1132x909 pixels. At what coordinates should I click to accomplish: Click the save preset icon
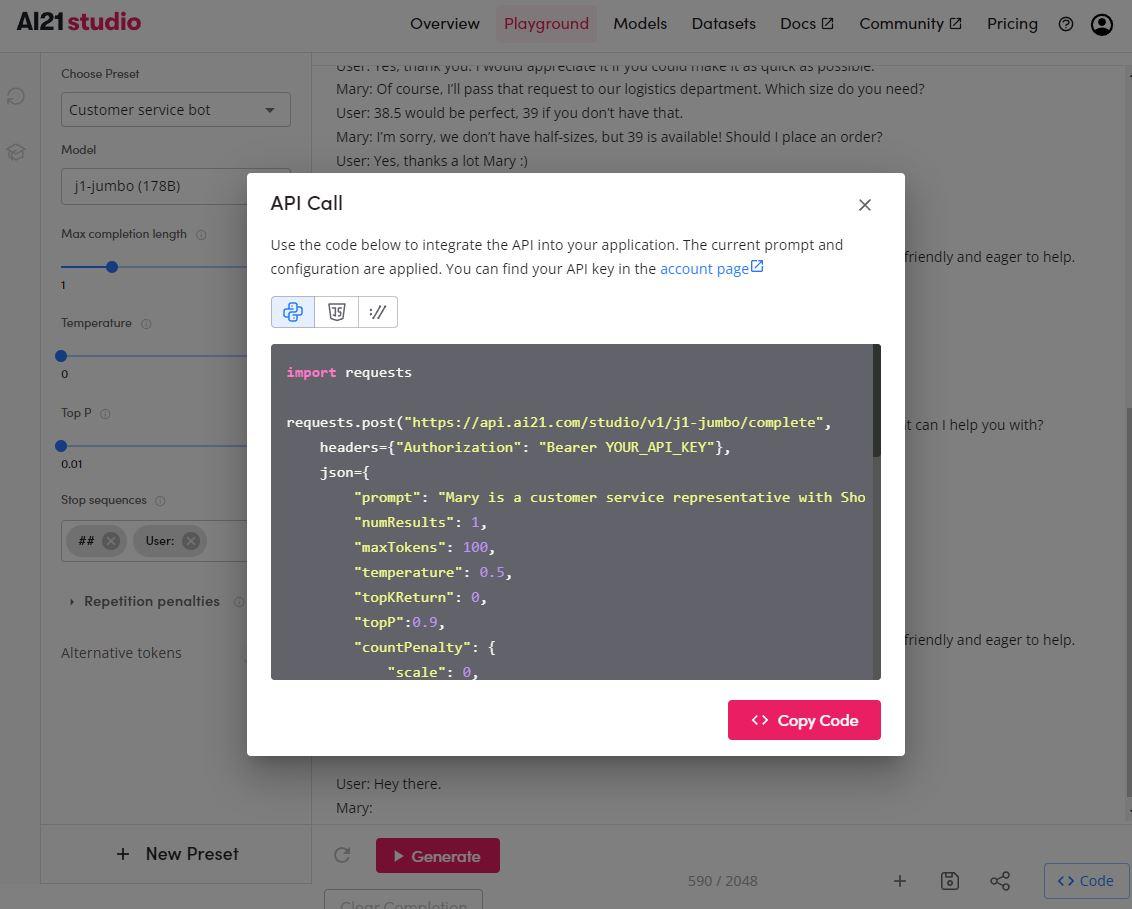click(950, 881)
